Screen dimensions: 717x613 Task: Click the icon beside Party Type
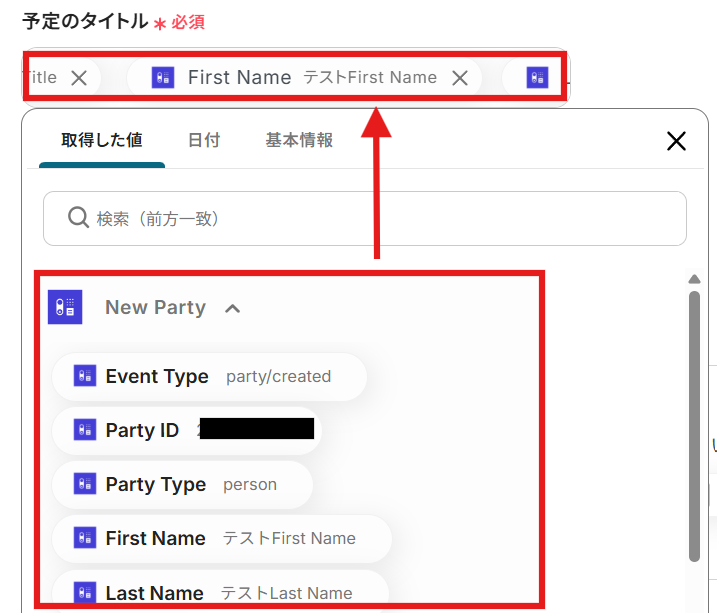coord(85,485)
